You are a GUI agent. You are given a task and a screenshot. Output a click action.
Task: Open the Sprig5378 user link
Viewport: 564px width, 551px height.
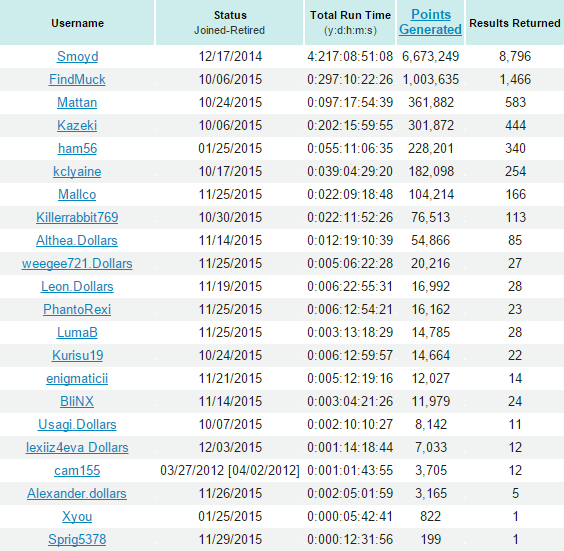77,540
